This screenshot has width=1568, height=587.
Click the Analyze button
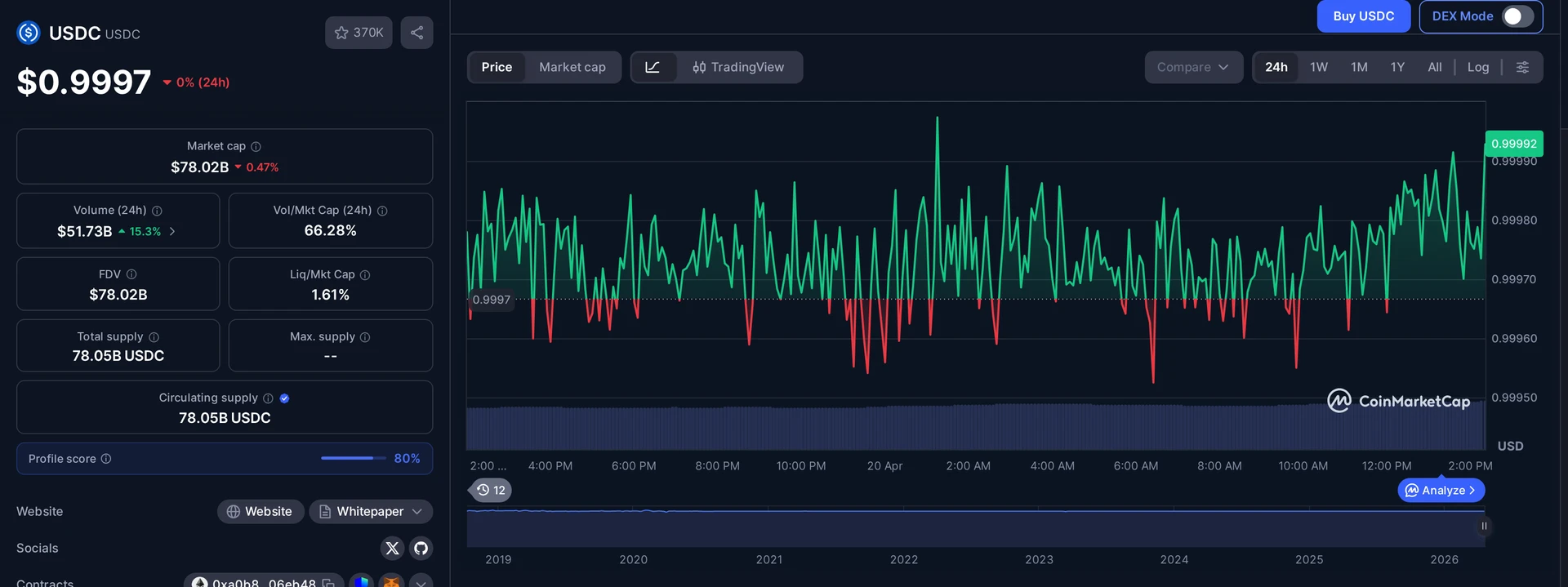pos(1441,490)
